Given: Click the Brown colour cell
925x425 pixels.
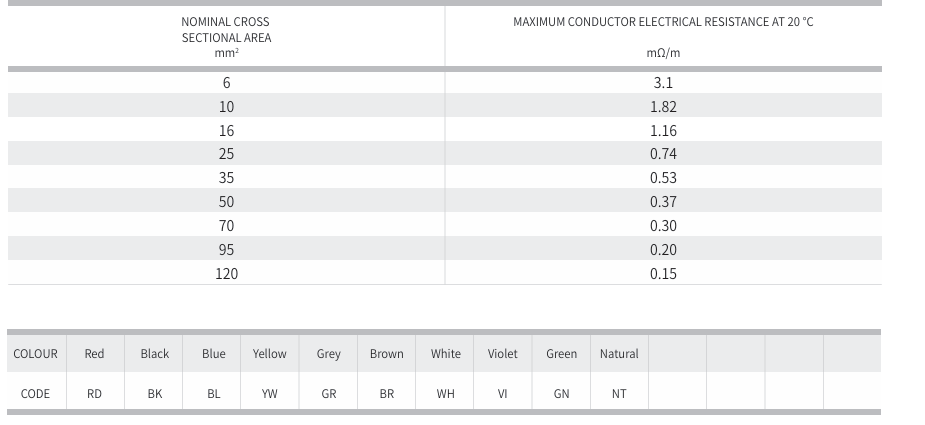Looking at the screenshot, I should [x=387, y=353].
